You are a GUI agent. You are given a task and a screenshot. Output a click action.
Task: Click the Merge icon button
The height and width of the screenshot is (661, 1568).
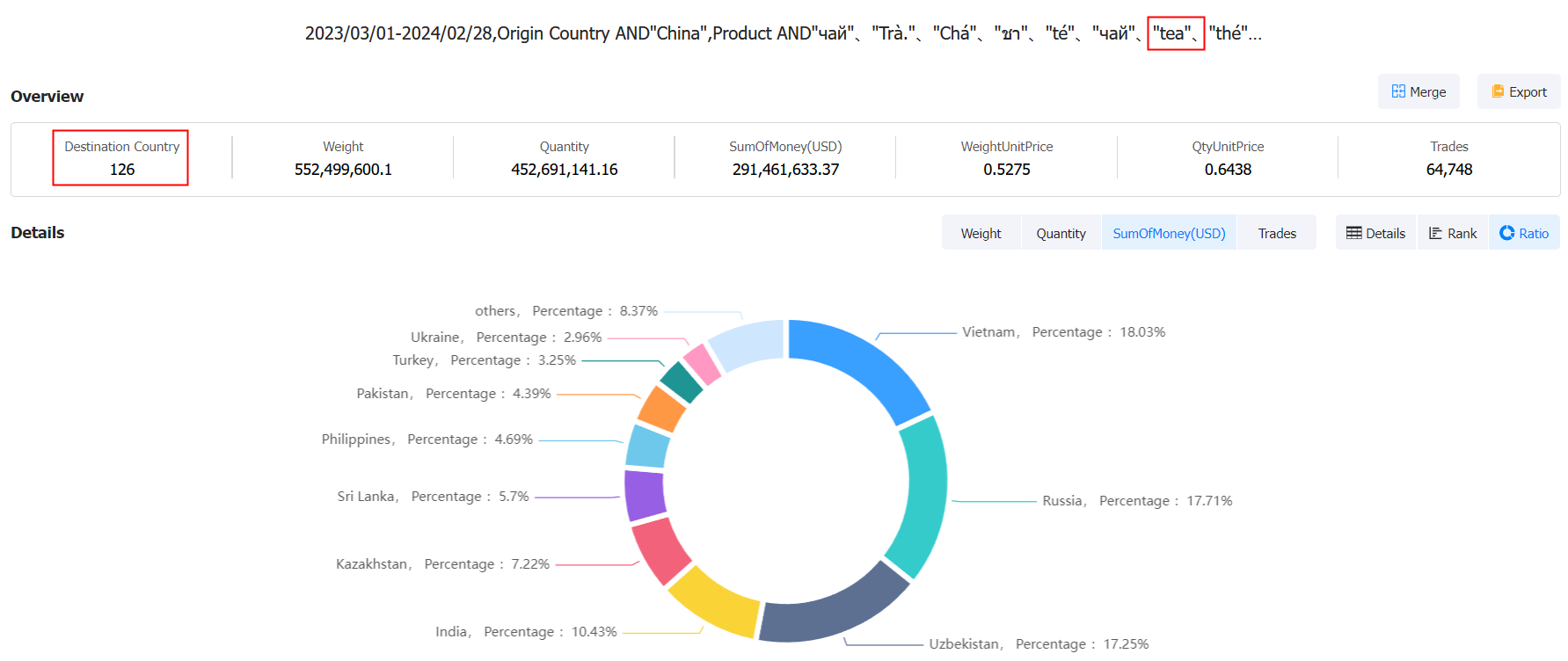click(x=1398, y=91)
